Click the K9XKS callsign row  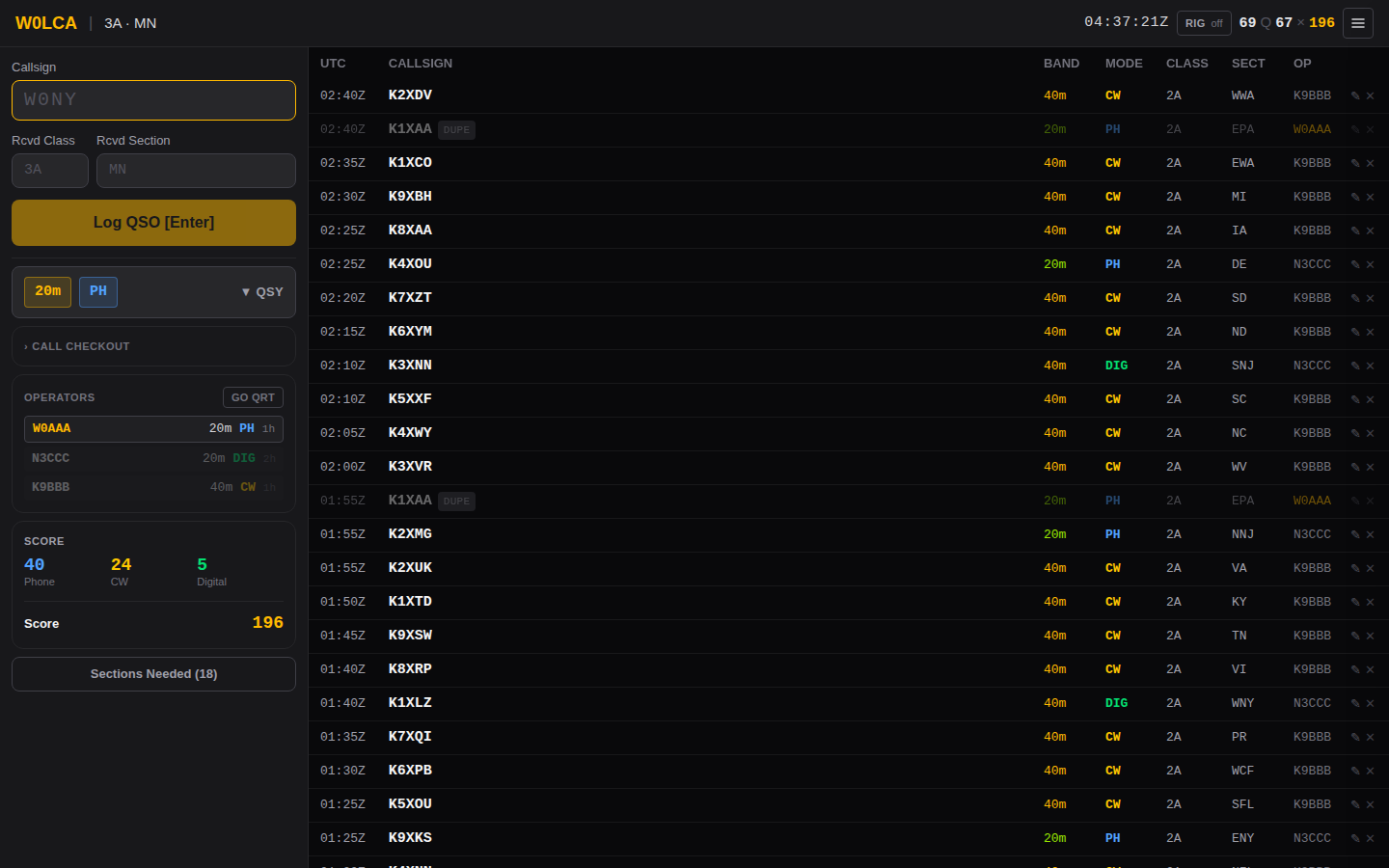[849, 838]
